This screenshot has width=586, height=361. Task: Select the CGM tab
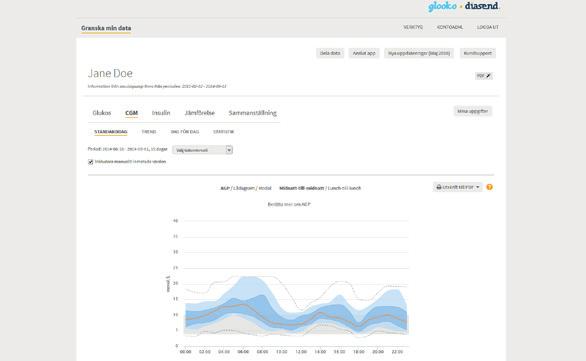[x=132, y=113]
